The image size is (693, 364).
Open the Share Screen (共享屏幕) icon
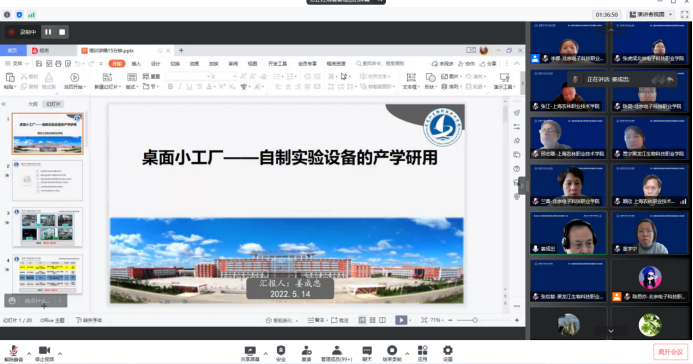click(250, 351)
